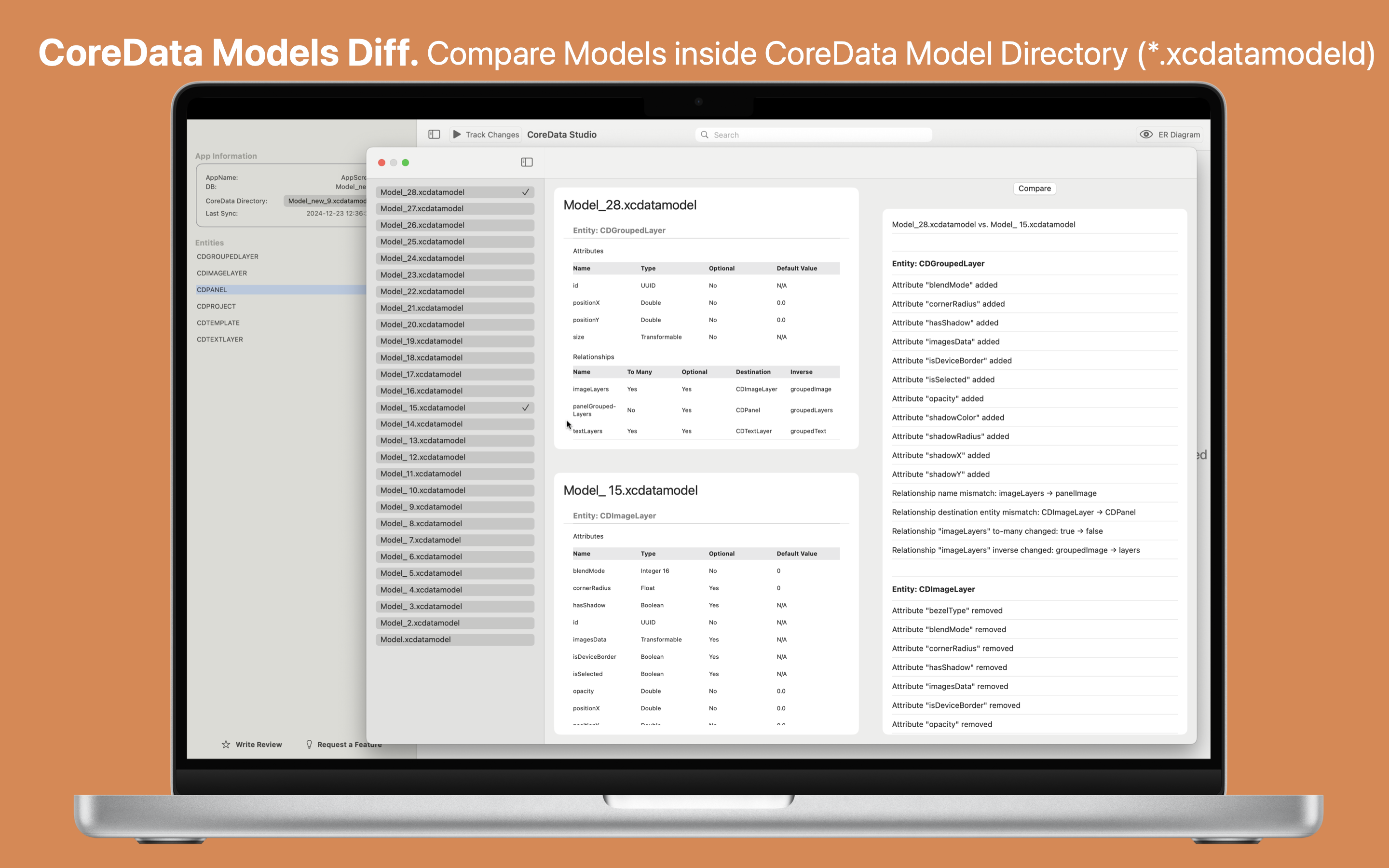The height and width of the screenshot is (868, 1389).
Task: Select Model_24.xcdatamodel in list
Action: click(x=455, y=258)
